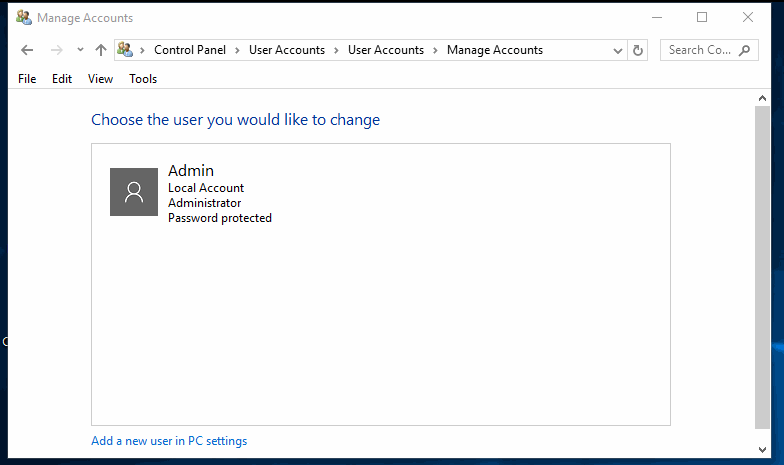Viewport: 784px width, 465px height.
Task: Click the Manage Accounts breadcrumb
Action: (495, 50)
